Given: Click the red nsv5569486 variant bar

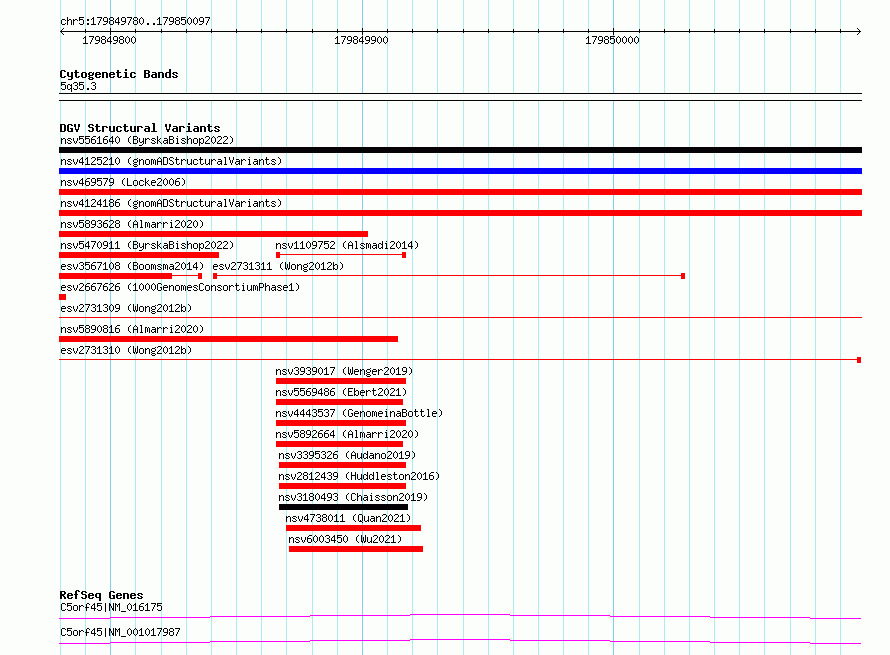Looking at the screenshot, I should (339, 402).
